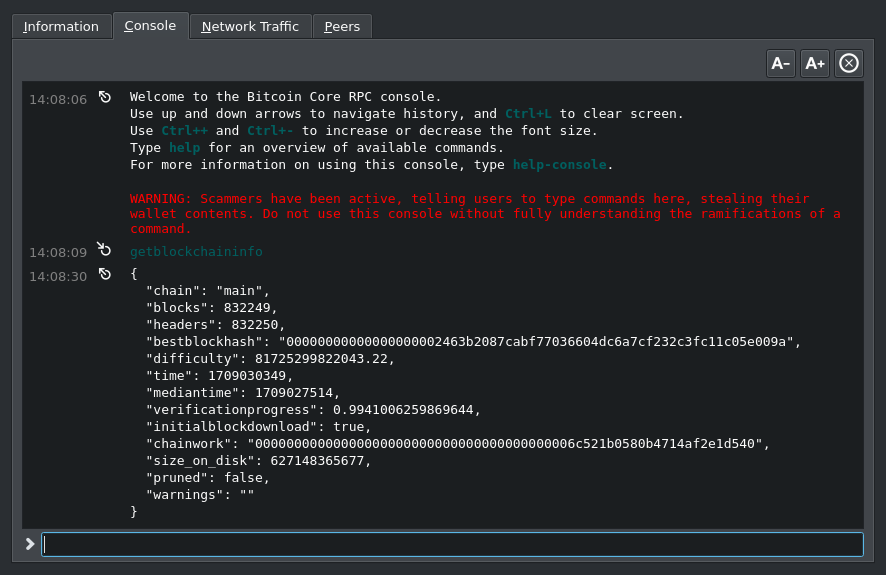Screen dimensions: 886x575
Task: Click the reply icon beside the 14:08:06 welcome message
Action: (x=105, y=97)
